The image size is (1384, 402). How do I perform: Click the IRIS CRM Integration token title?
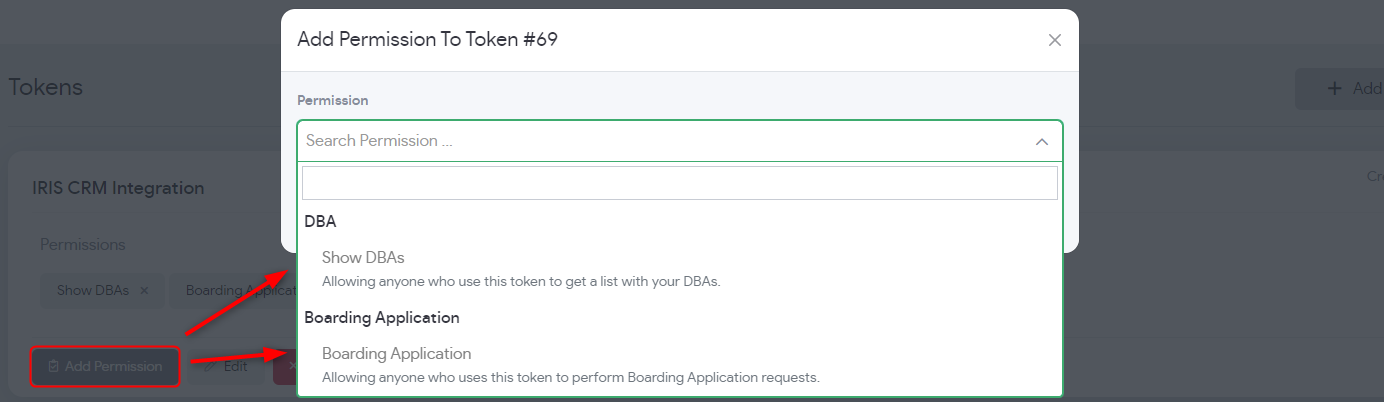coord(118,188)
